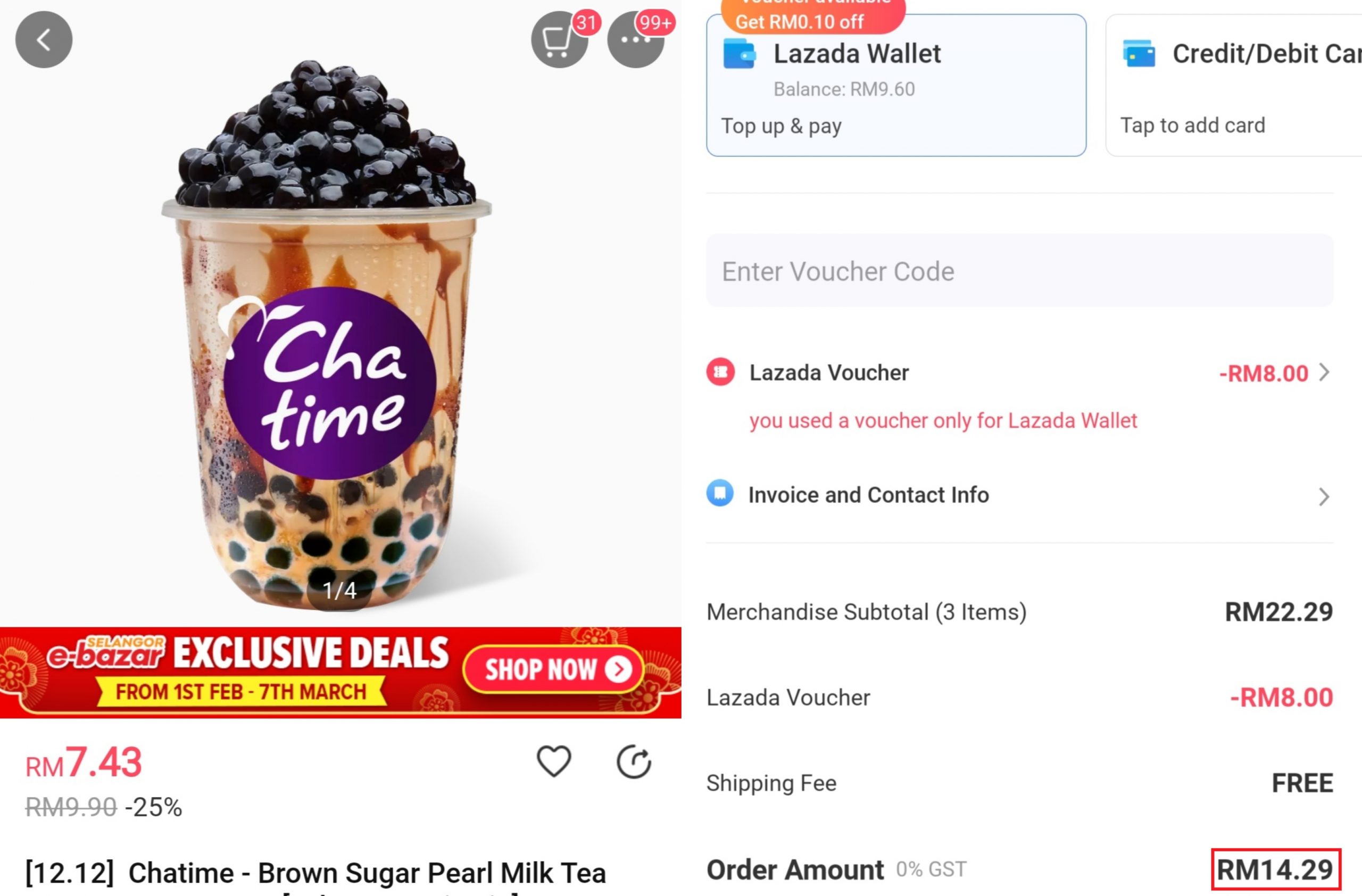Tap the Tap to add card link
Screen dimensions: 1362x896
(1193, 126)
